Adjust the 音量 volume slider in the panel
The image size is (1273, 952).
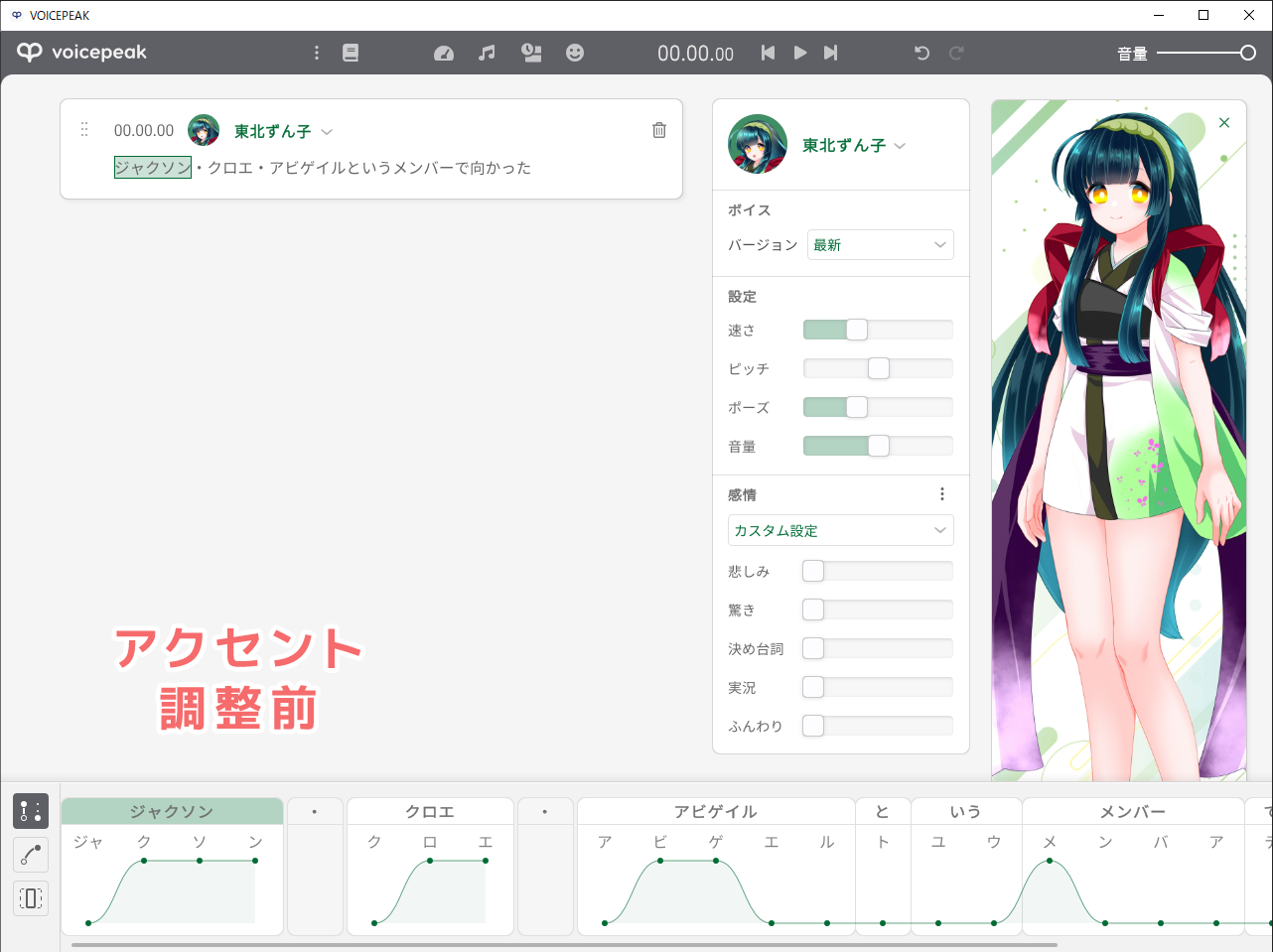[x=878, y=445]
